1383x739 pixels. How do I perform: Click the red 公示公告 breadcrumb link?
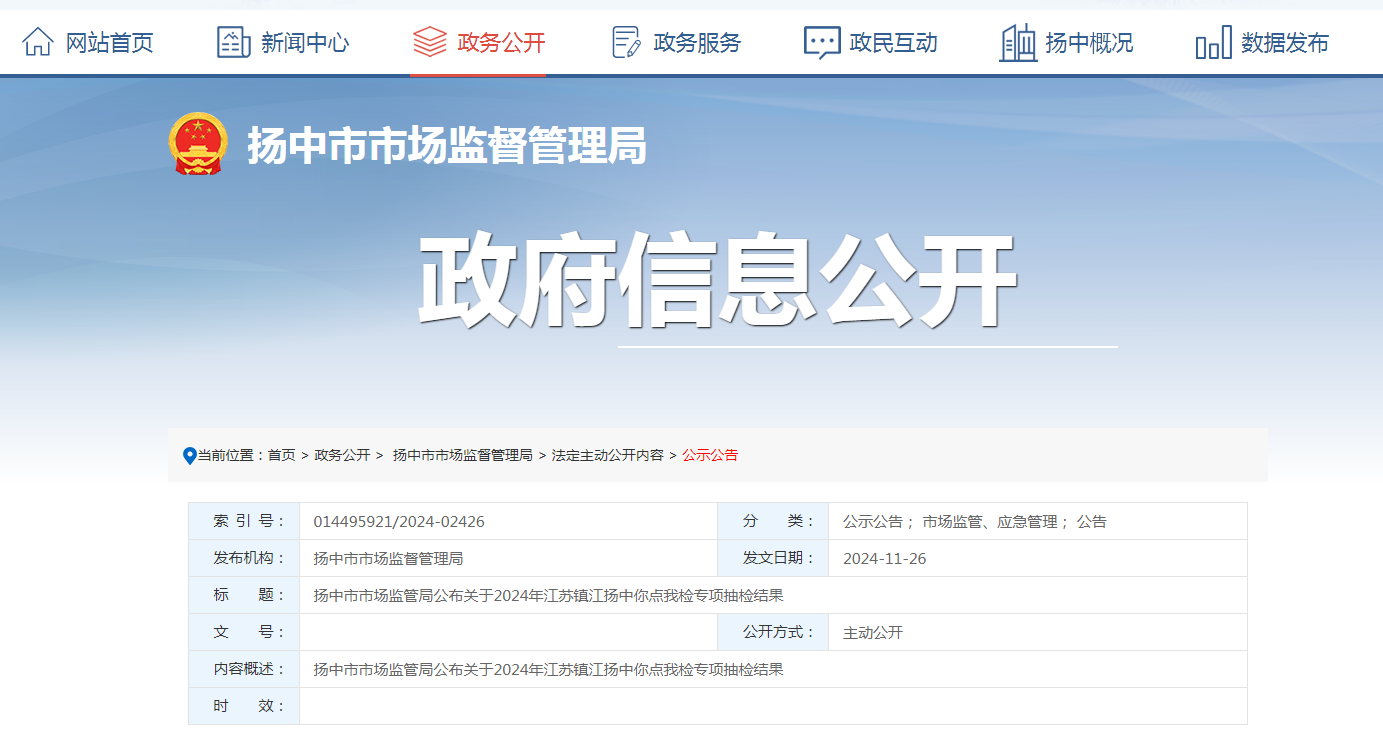click(x=710, y=455)
